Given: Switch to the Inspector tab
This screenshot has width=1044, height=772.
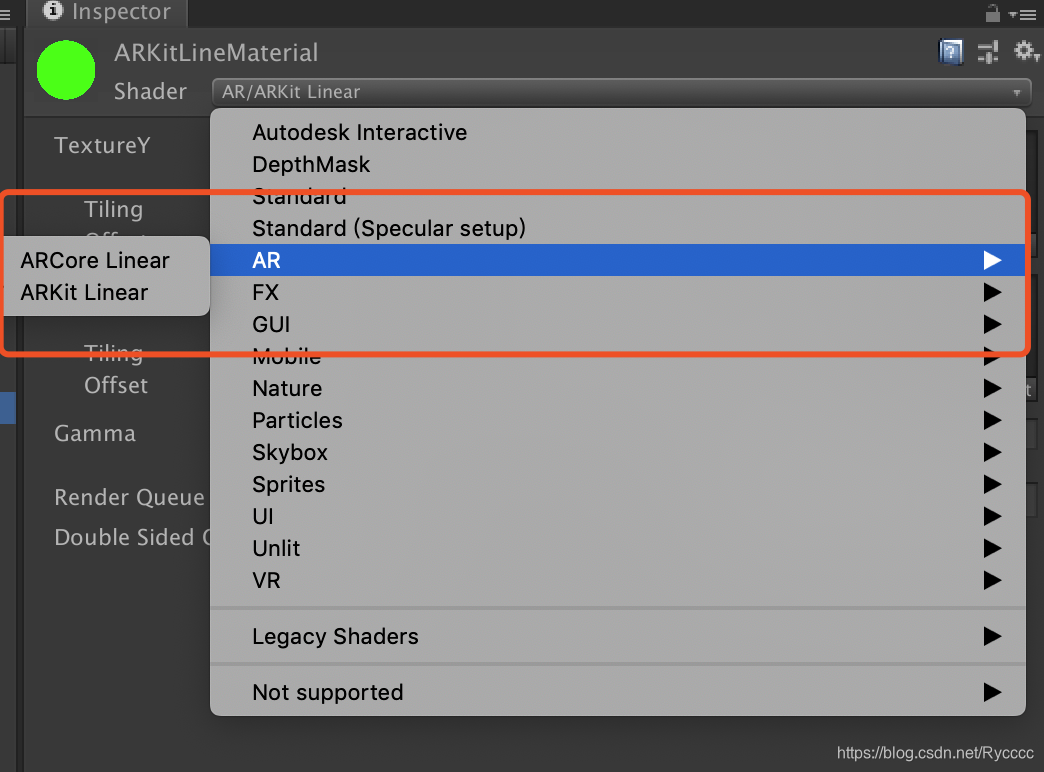Looking at the screenshot, I should tap(107, 12).
